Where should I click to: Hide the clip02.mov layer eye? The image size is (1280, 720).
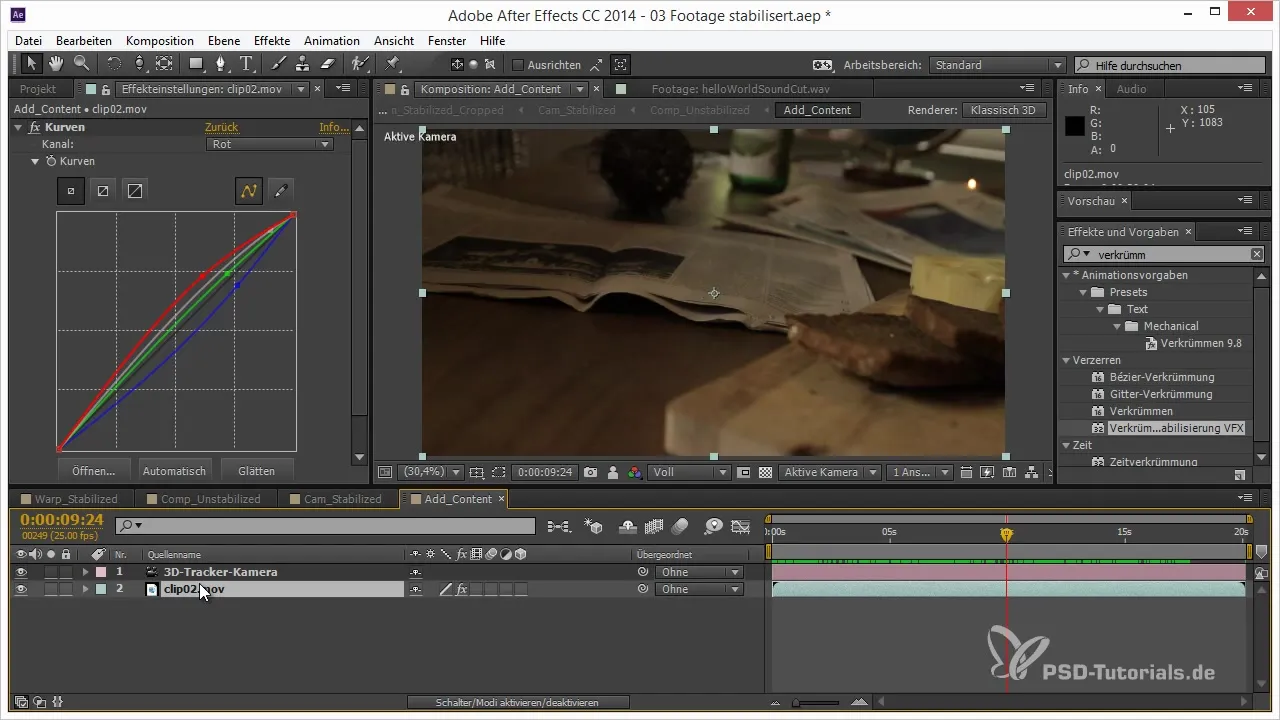coord(22,589)
